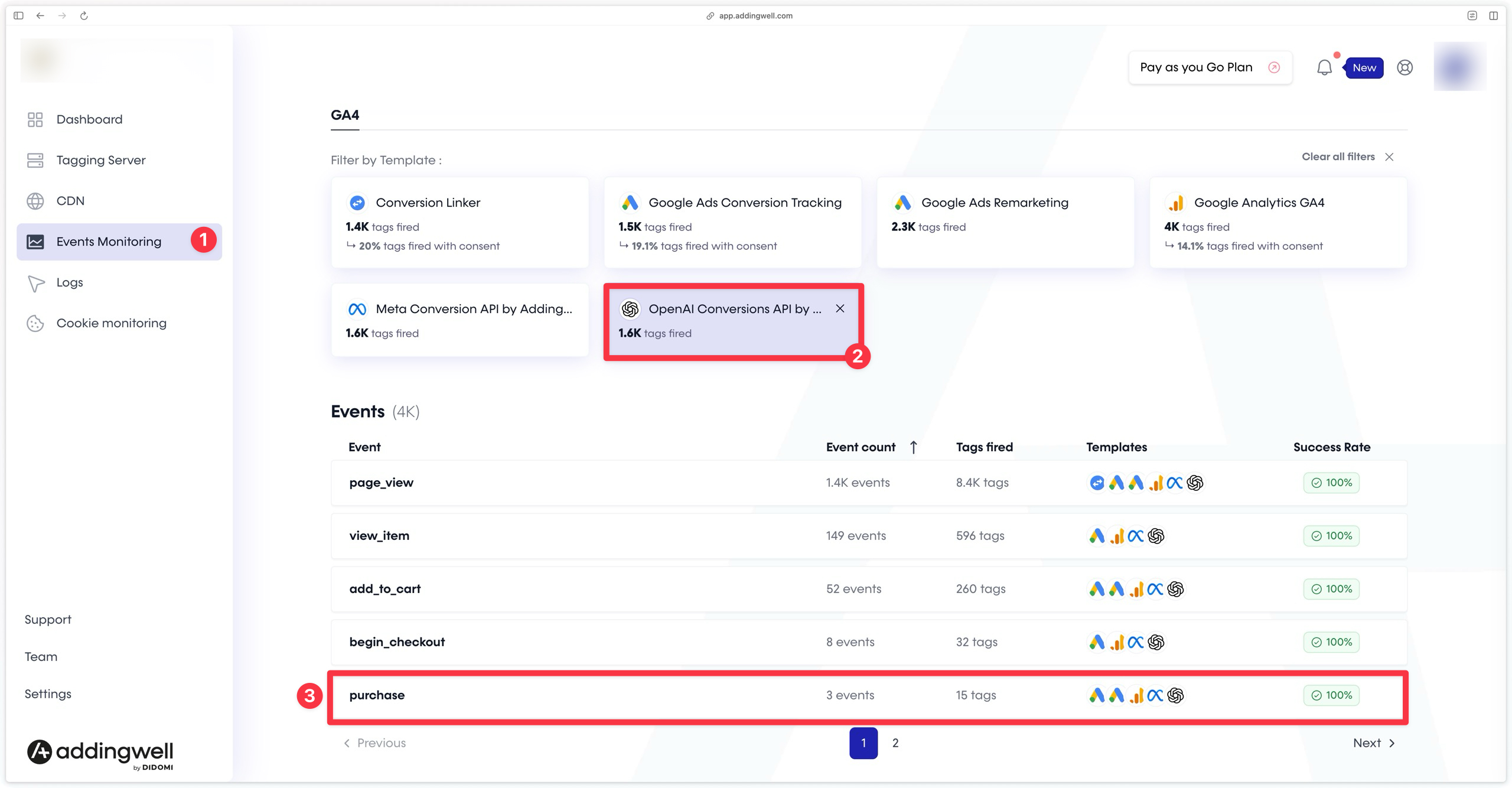Open Cookie monitoring in the sidebar

coord(119,323)
